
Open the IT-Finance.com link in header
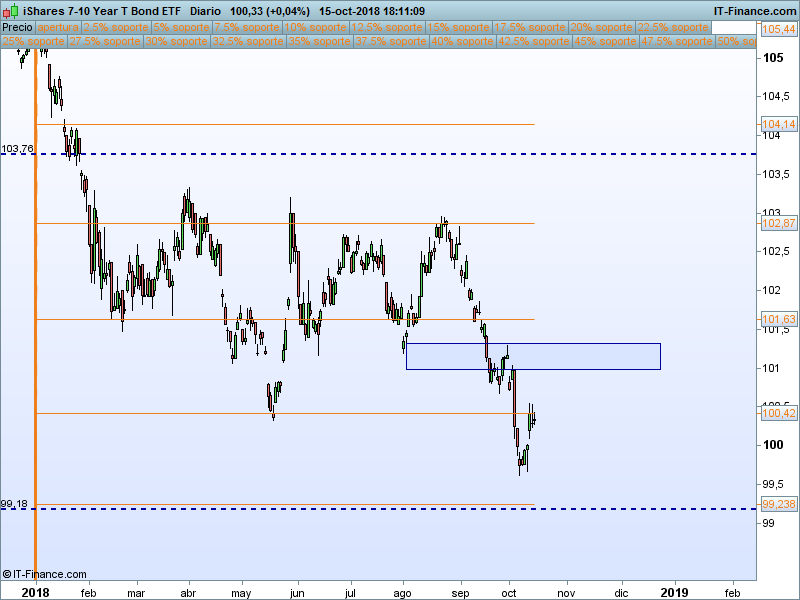755,11
